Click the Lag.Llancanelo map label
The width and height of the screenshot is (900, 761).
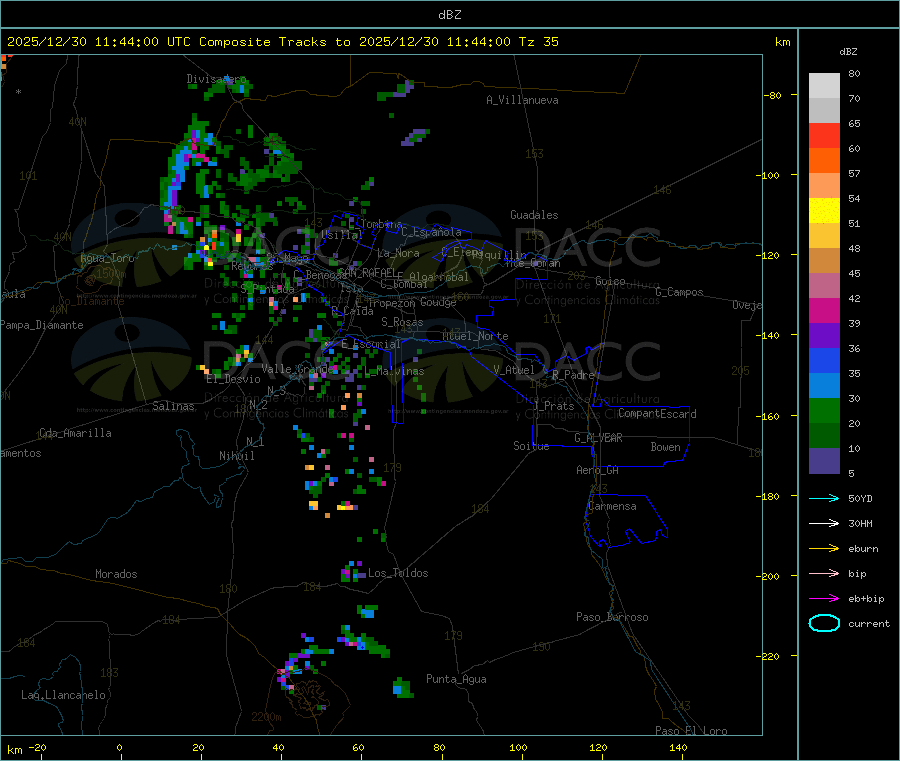click(64, 695)
